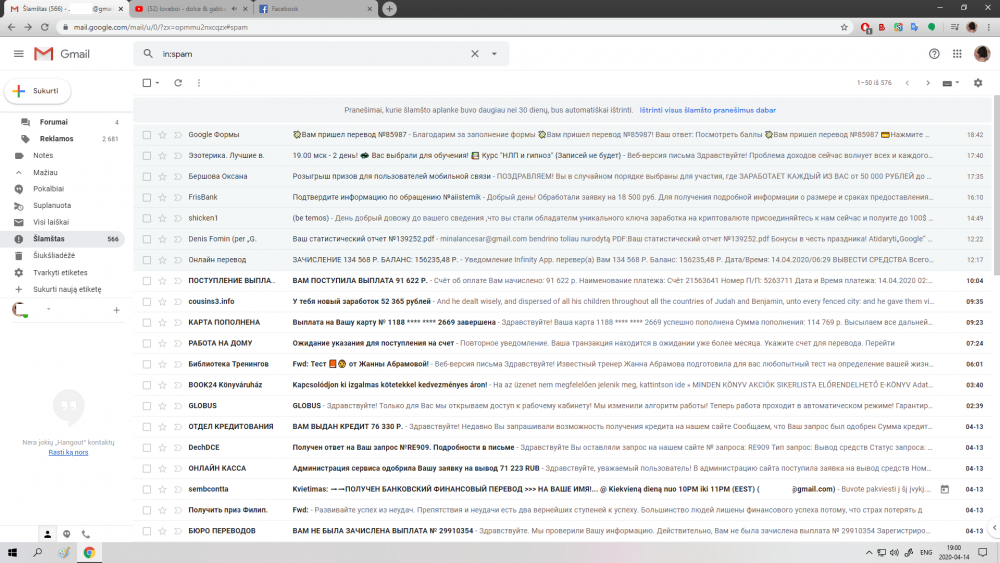Open the Šiukšliadėžė trash folder
Screen dimensions: 1000x563
pos(54,256)
